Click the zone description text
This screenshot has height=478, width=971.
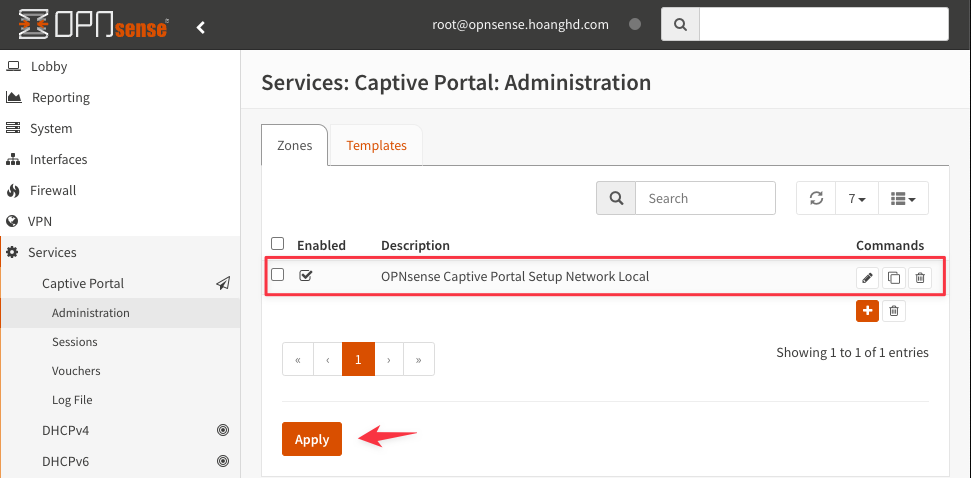515,276
